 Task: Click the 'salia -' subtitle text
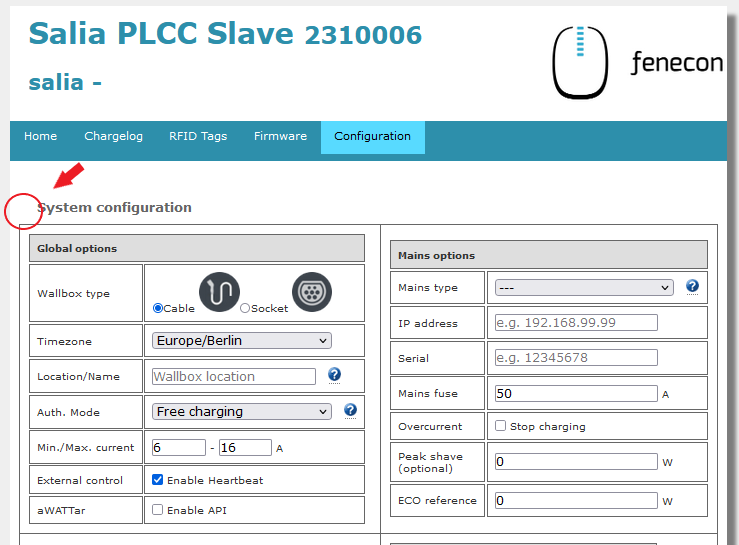click(65, 83)
